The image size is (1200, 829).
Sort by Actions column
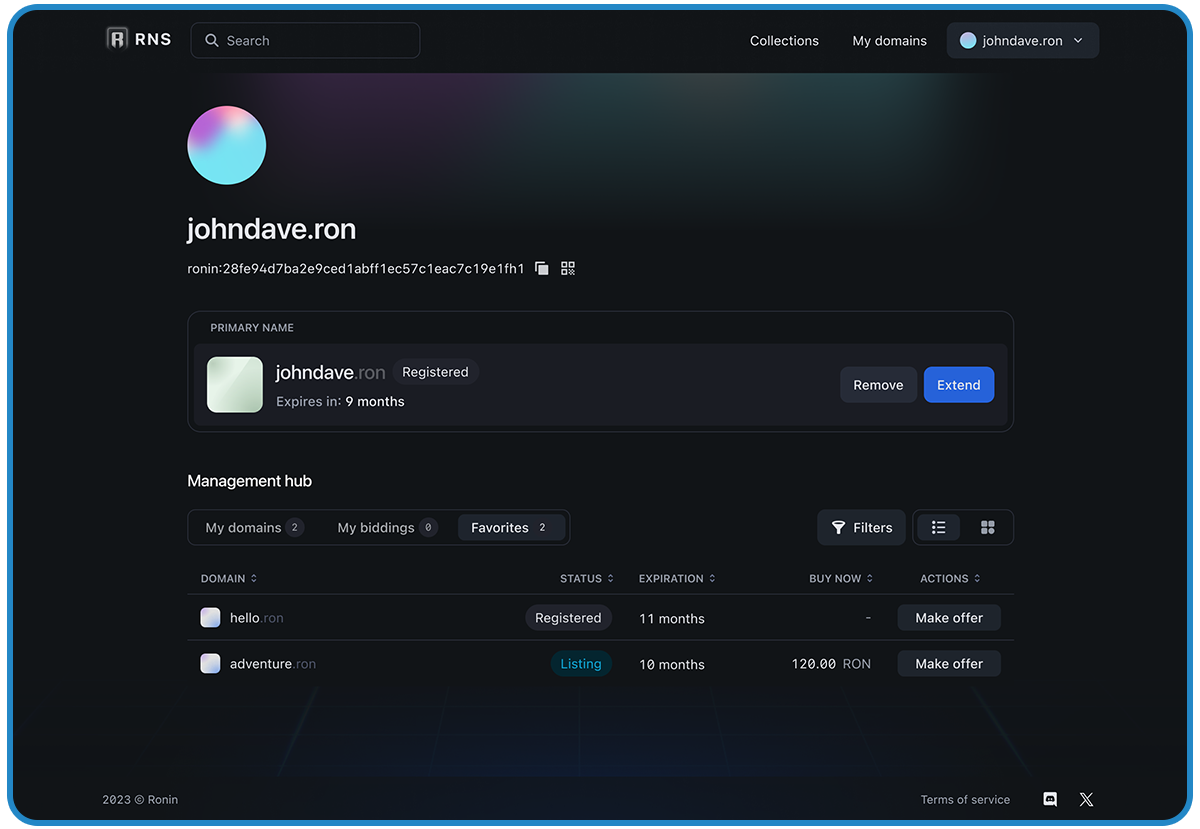click(950, 579)
